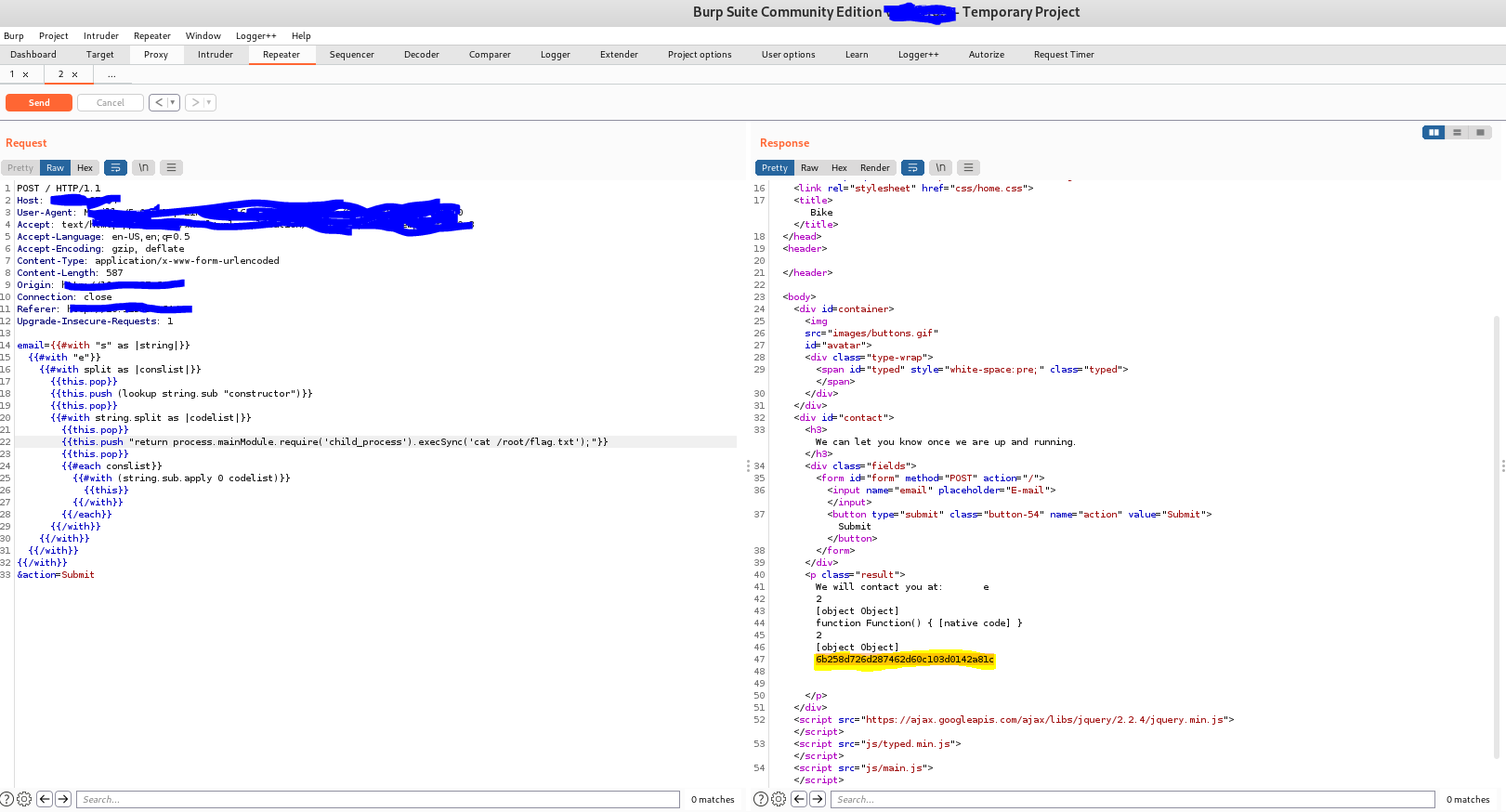
Task: Open search help in the Request panel
Action: point(7,799)
